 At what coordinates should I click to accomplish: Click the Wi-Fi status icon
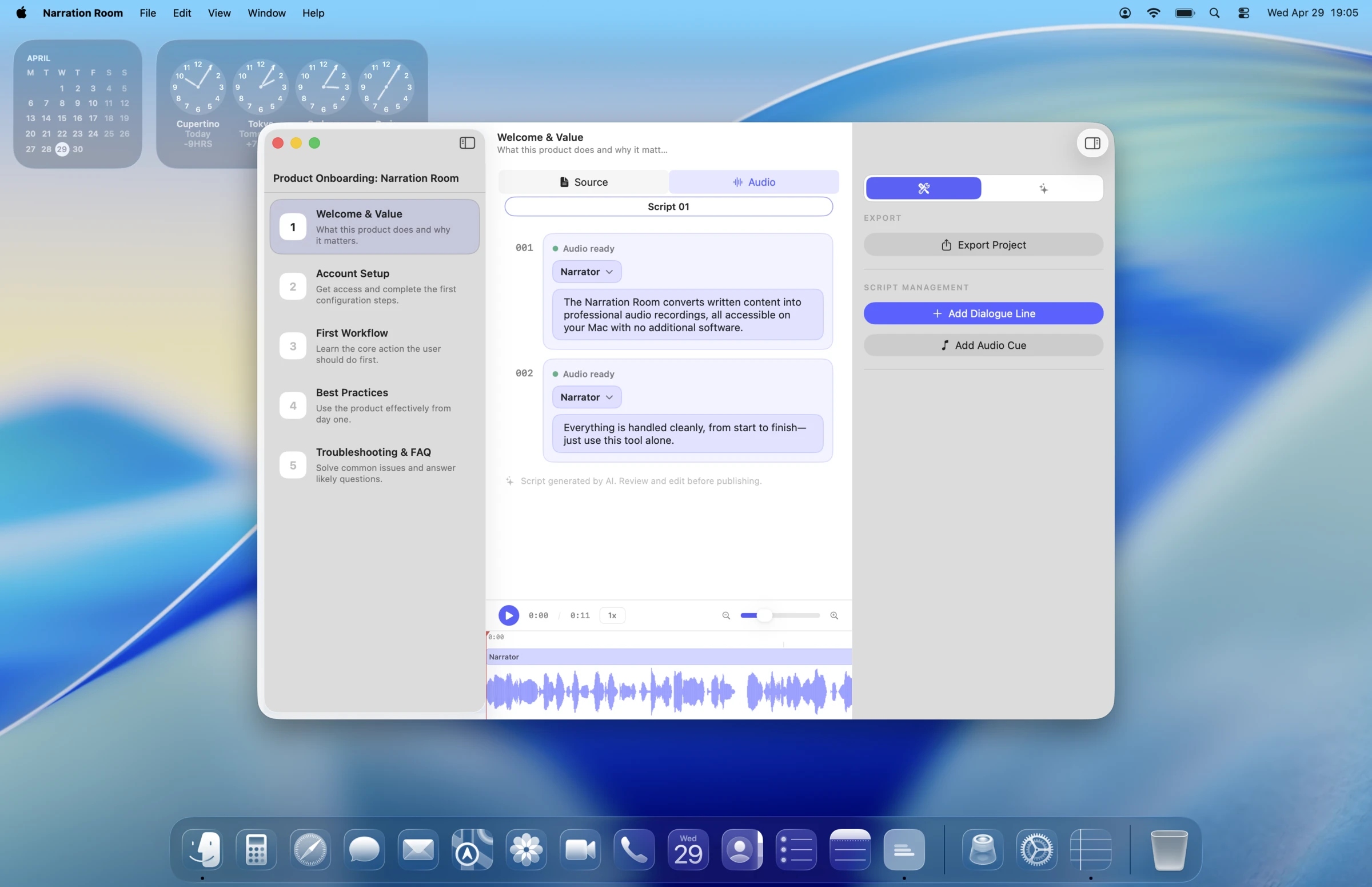click(x=1153, y=13)
